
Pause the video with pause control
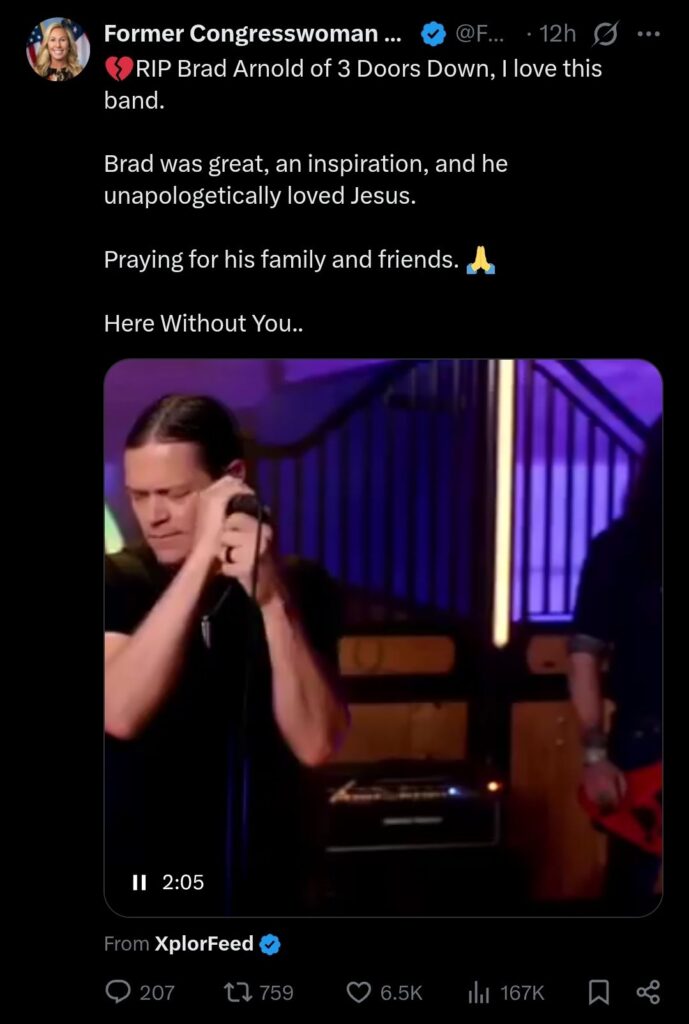point(138,882)
